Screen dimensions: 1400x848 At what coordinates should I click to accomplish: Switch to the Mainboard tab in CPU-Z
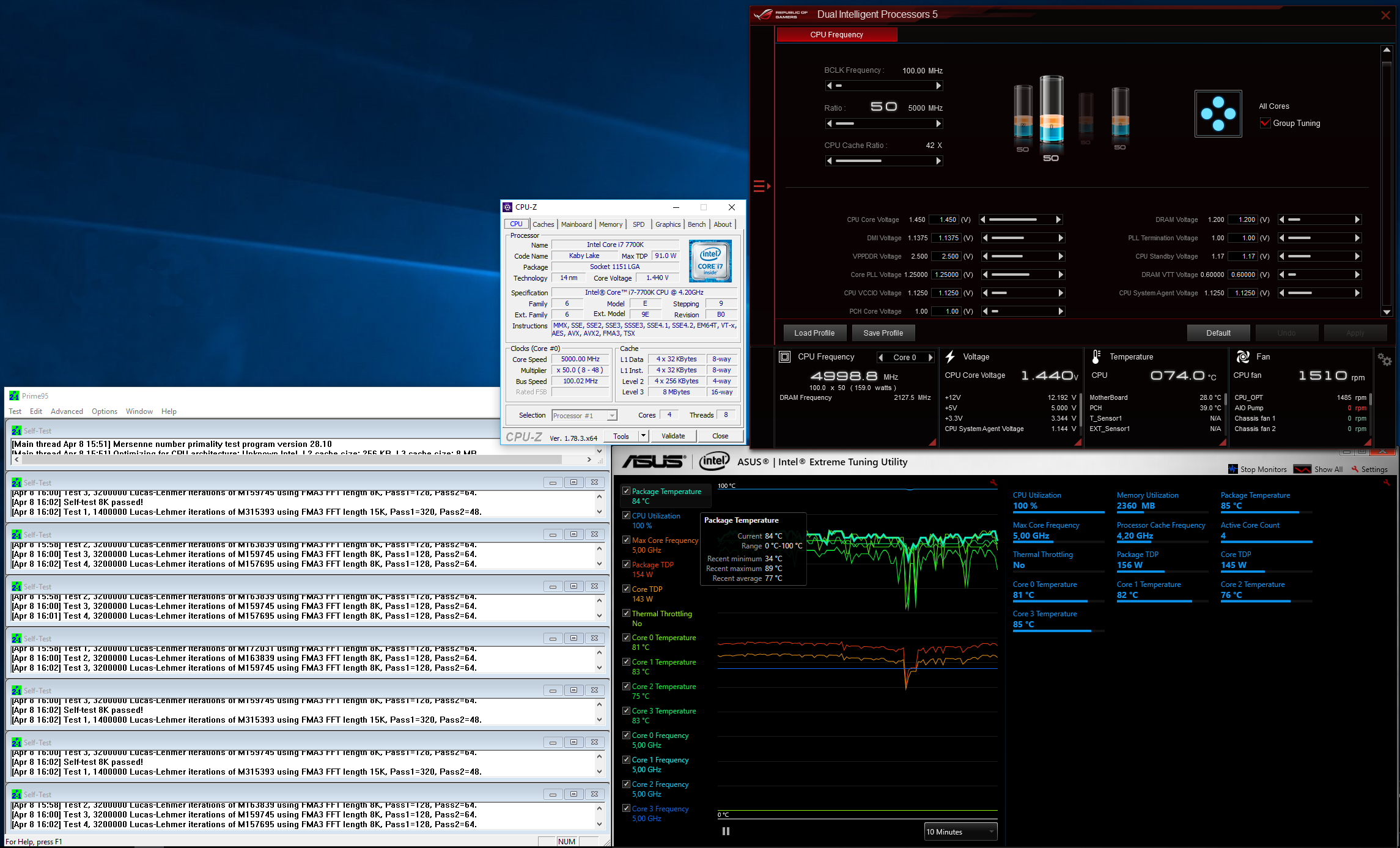pos(577,224)
